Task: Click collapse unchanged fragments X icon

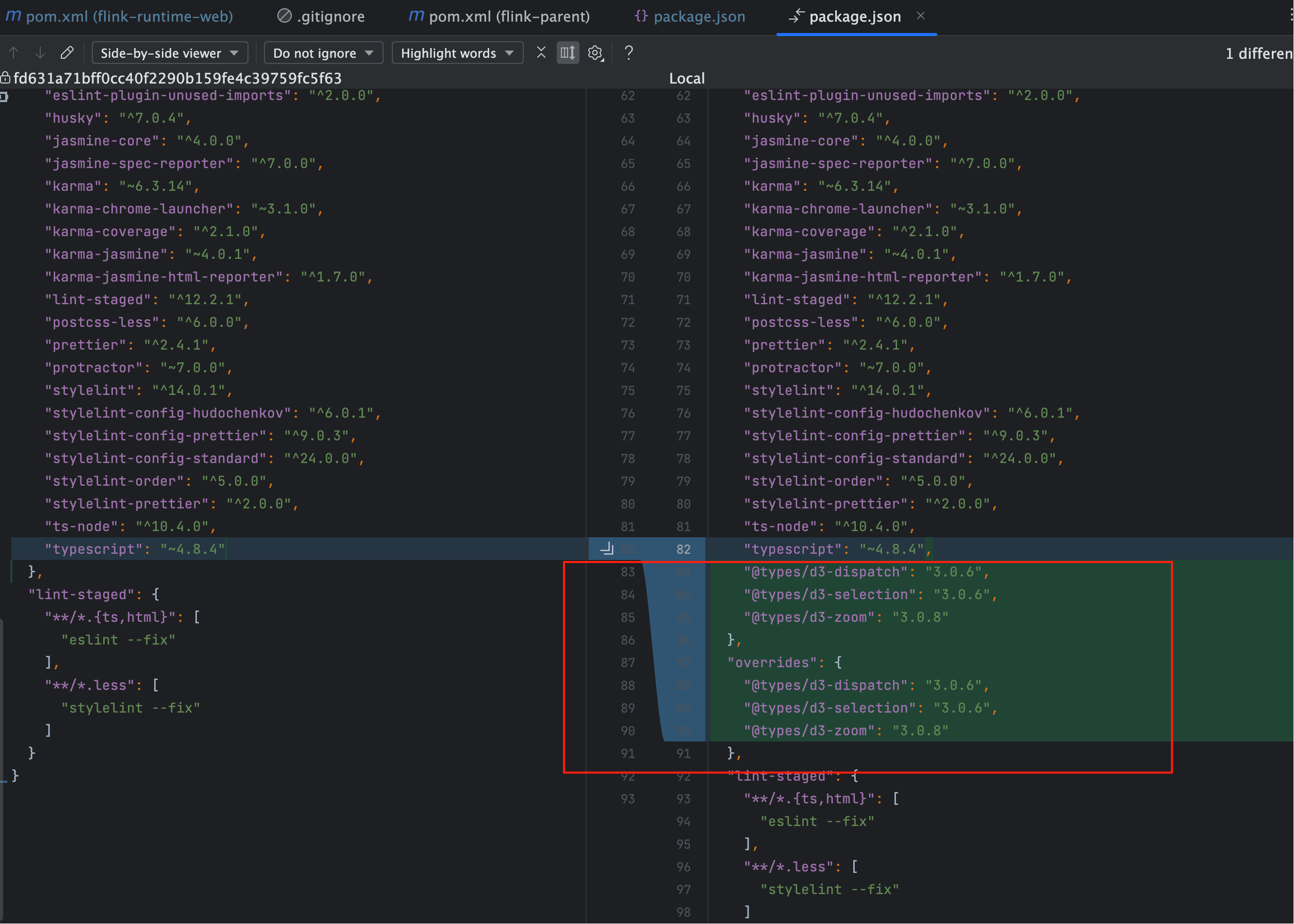Action: [x=541, y=53]
